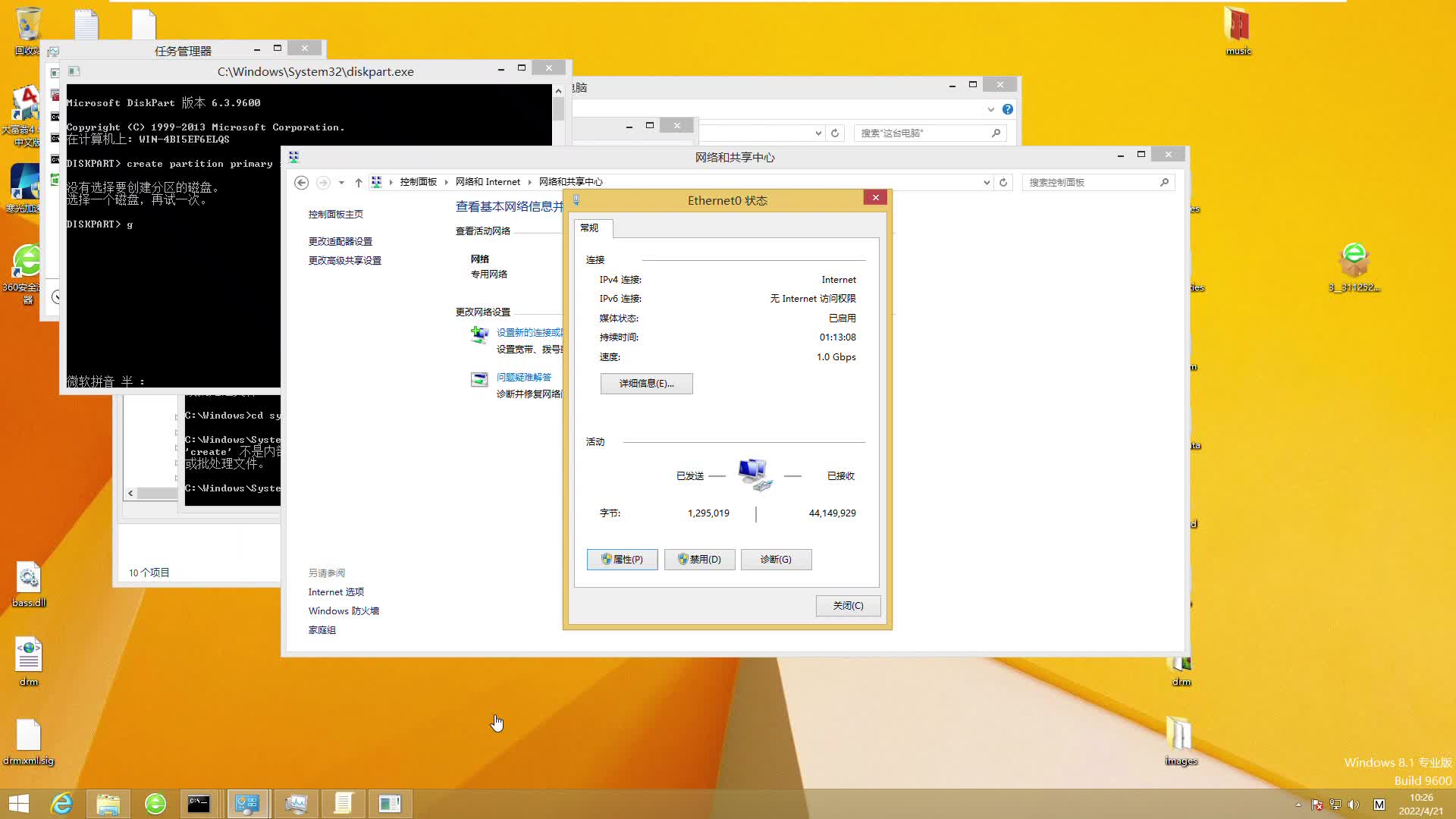This screenshot has height=819, width=1456.
Task: Click help icon in This PC window
Action: pos(1008,110)
